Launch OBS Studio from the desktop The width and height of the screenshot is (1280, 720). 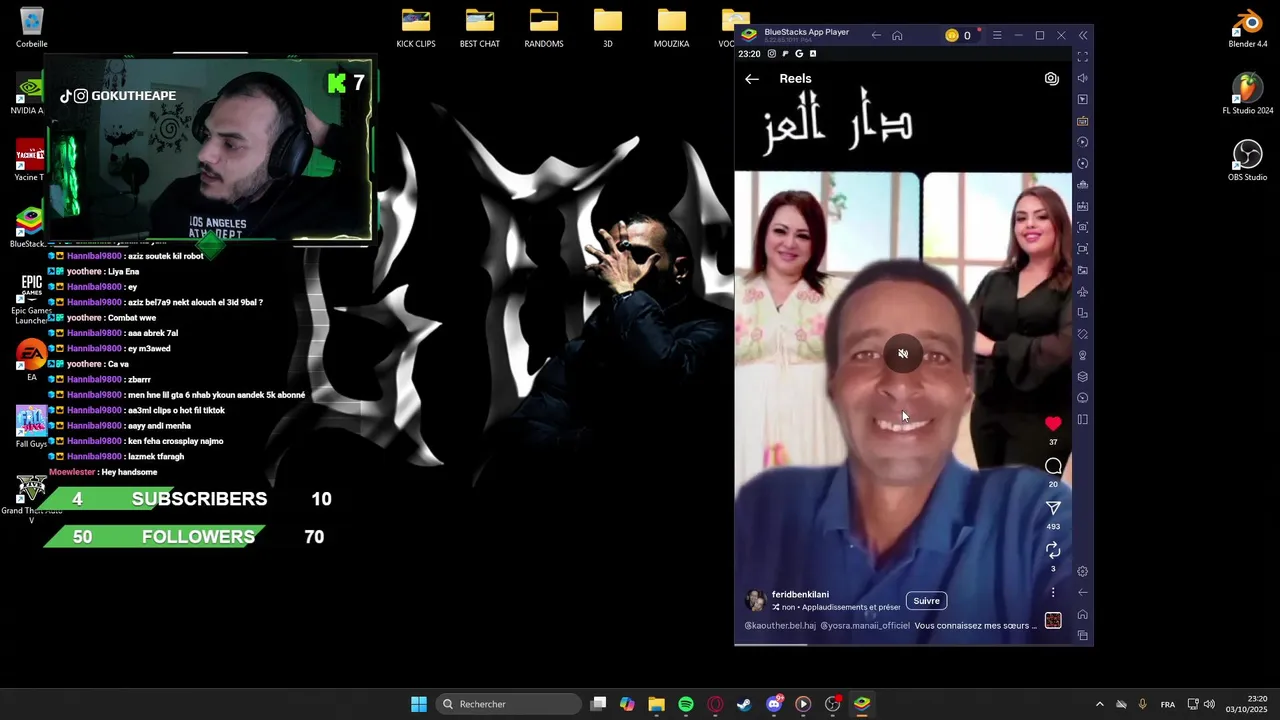1248,160
